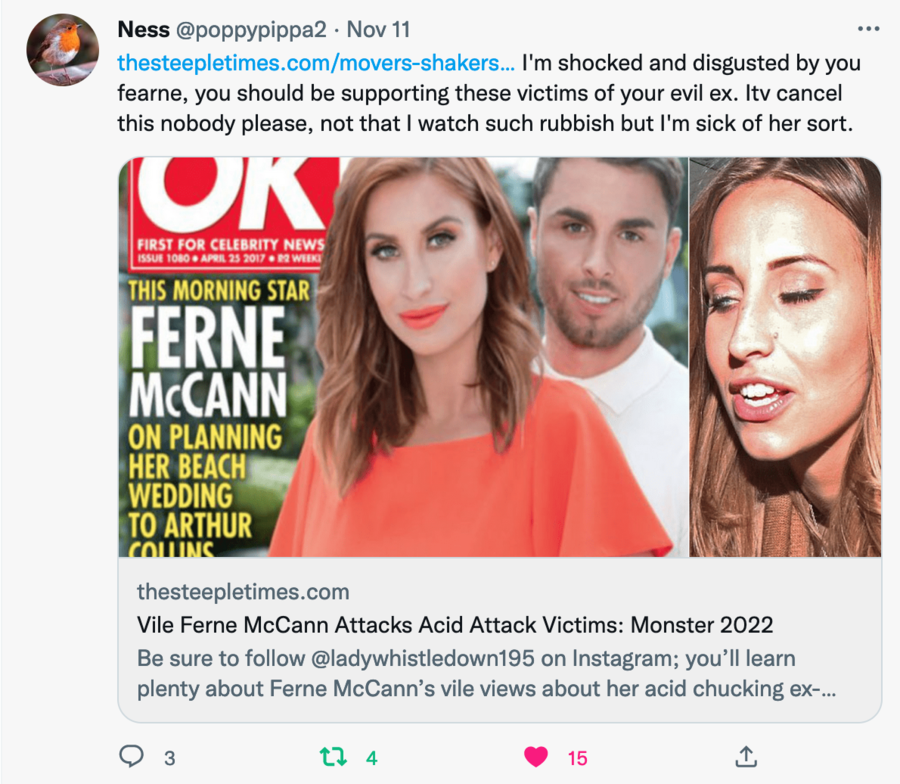This screenshot has height=784, width=900.
Task: Click the reply speech bubble icon
Action: coord(131,757)
